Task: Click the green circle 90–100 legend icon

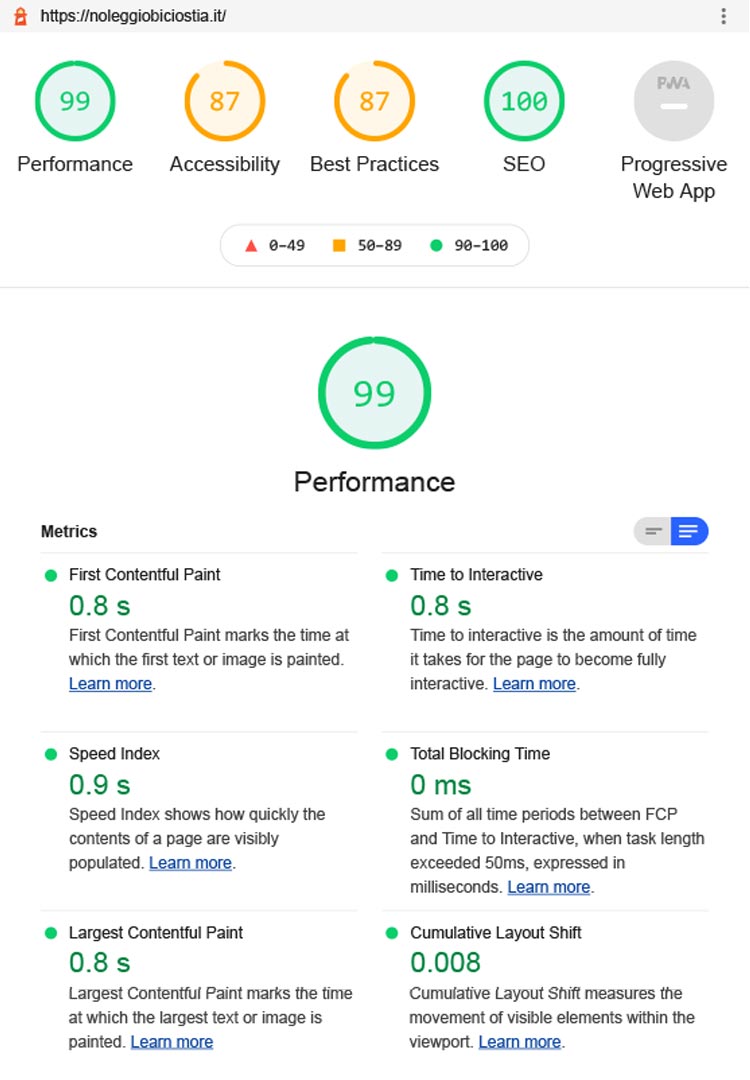Action: tap(435, 245)
